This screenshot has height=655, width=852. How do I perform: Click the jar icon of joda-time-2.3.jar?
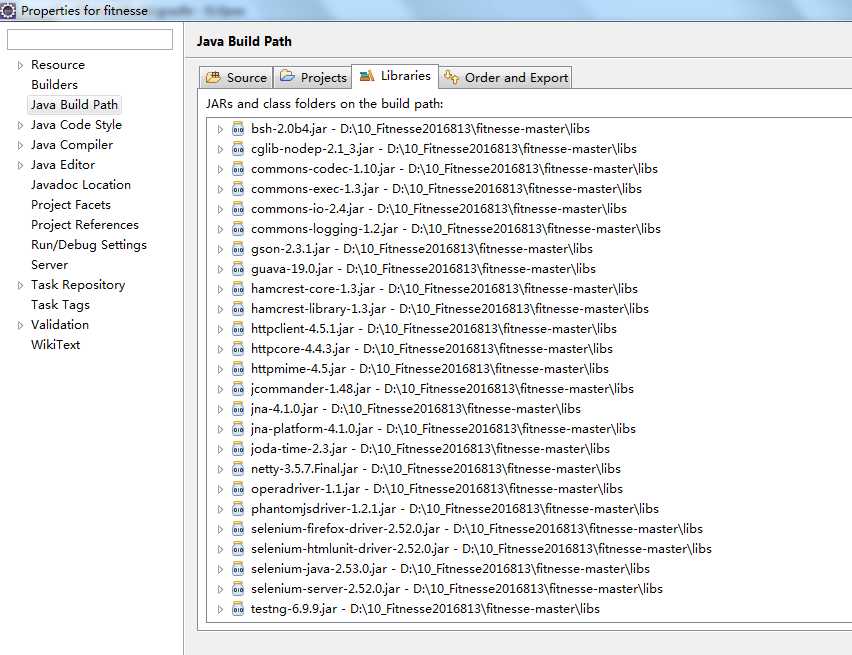click(238, 449)
